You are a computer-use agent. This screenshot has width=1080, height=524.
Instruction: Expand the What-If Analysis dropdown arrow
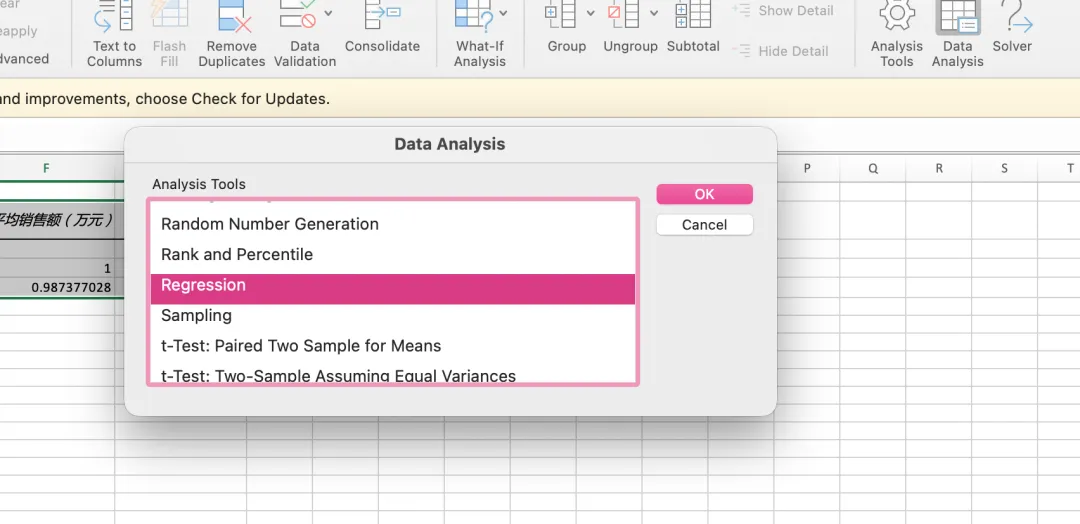click(503, 14)
